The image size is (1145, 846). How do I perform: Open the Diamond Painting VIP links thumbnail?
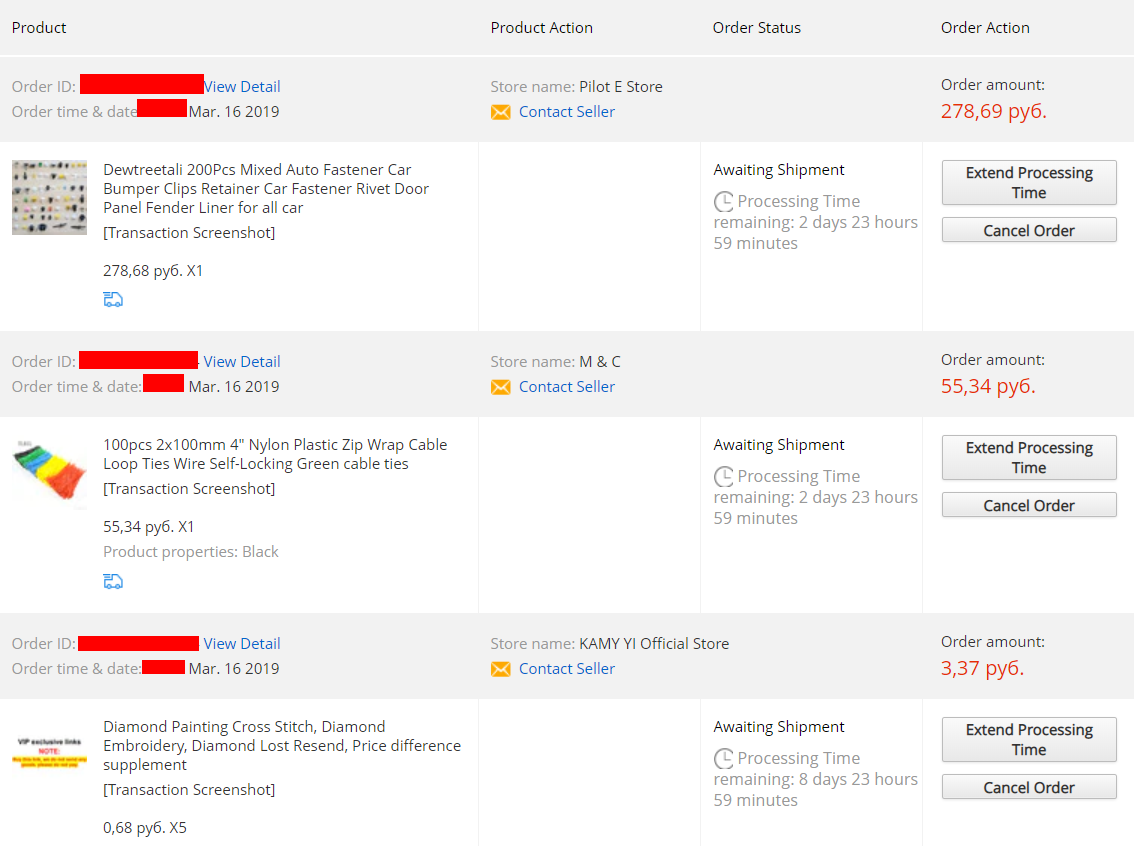coord(50,752)
